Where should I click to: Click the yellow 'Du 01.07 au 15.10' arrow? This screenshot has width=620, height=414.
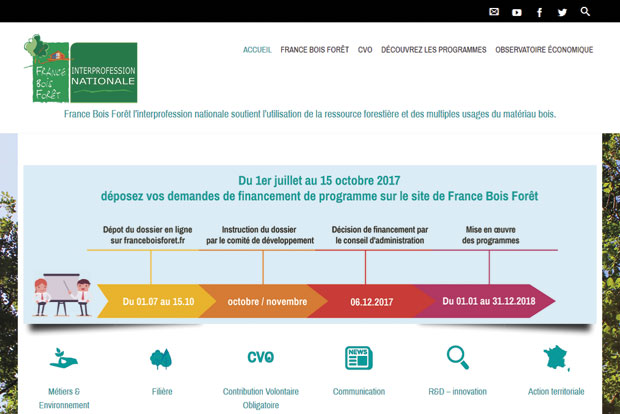point(155,301)
